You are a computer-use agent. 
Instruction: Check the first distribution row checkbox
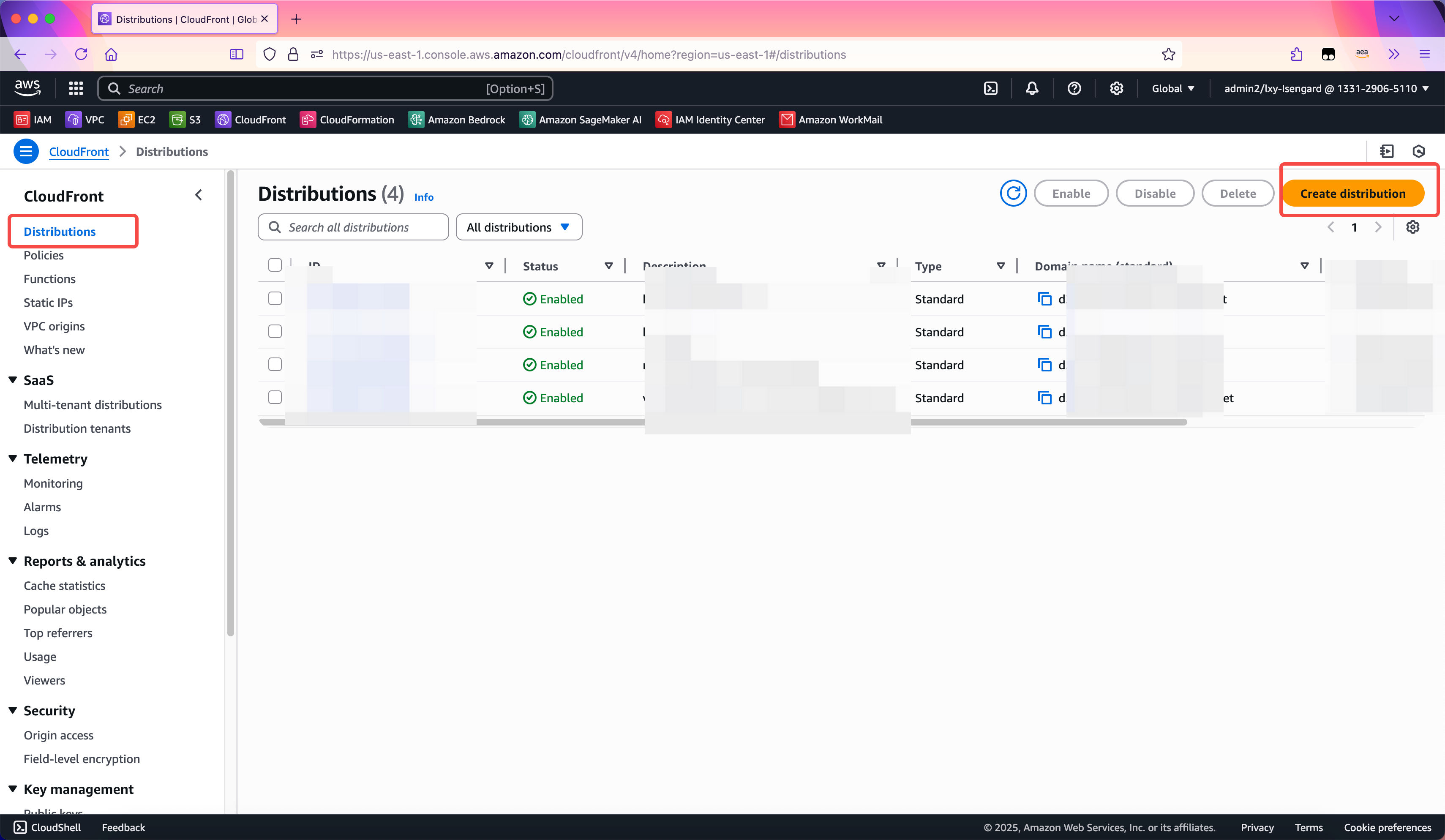(x=275, y=298)
